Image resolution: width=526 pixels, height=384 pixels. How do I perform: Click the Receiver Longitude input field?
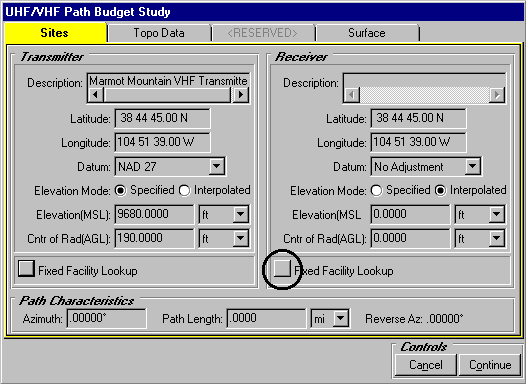click(x=418, y=142)
